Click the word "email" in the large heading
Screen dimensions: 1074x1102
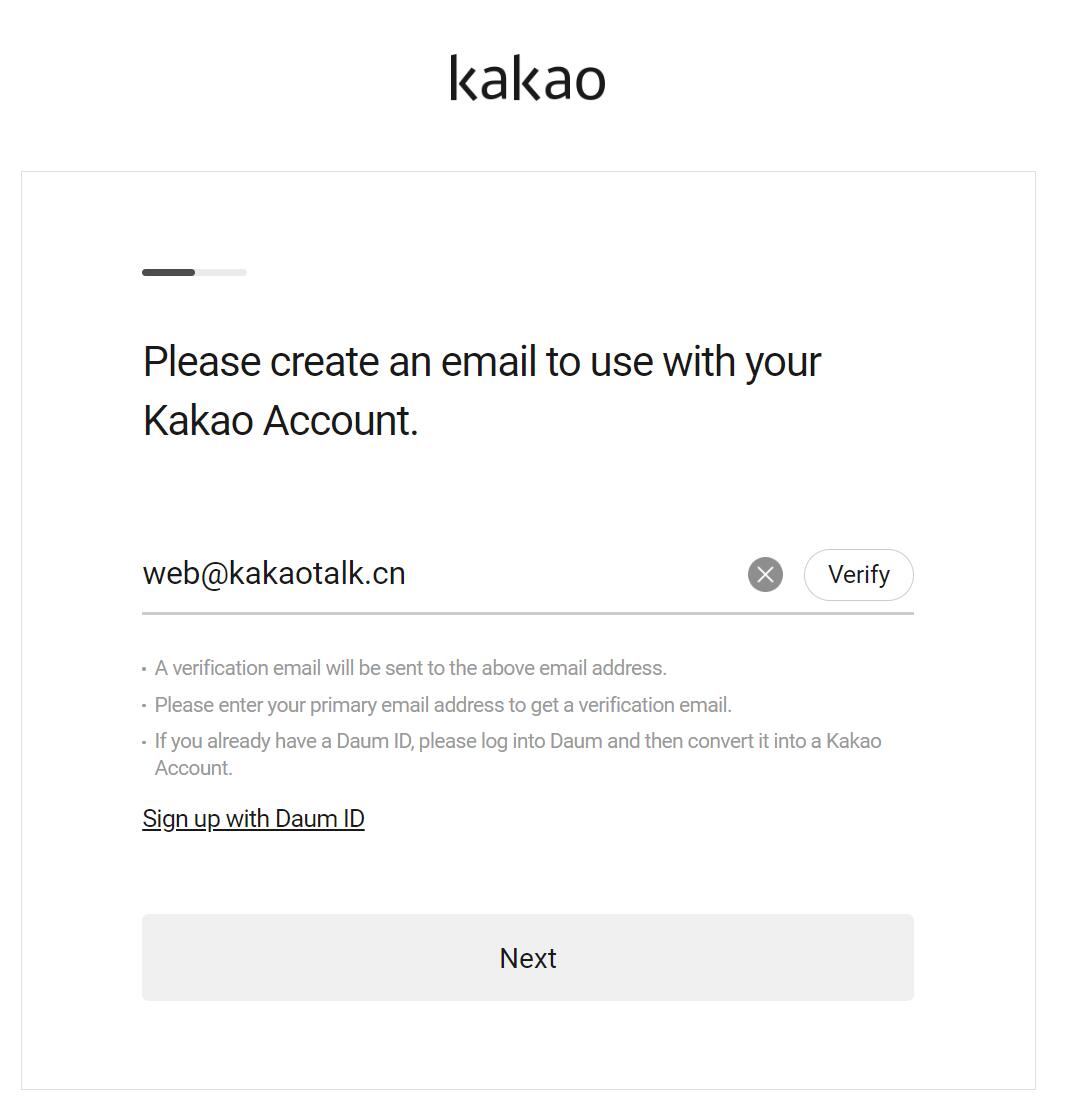click(488, 362)
